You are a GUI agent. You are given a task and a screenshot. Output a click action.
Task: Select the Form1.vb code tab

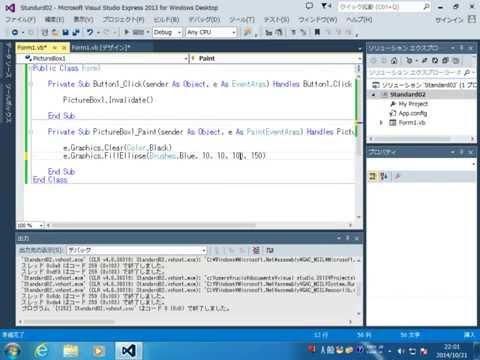(x=32, y=48)
